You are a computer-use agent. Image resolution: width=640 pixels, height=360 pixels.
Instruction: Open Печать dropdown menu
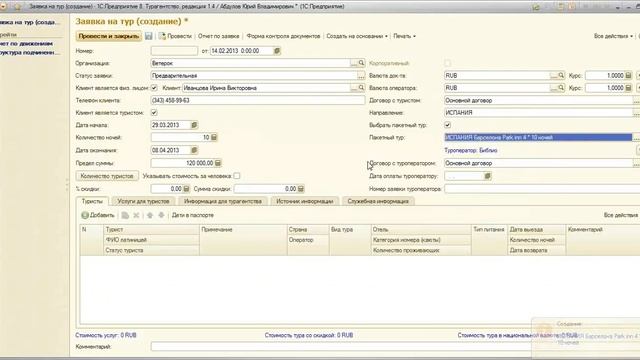[x=404, y=36]
